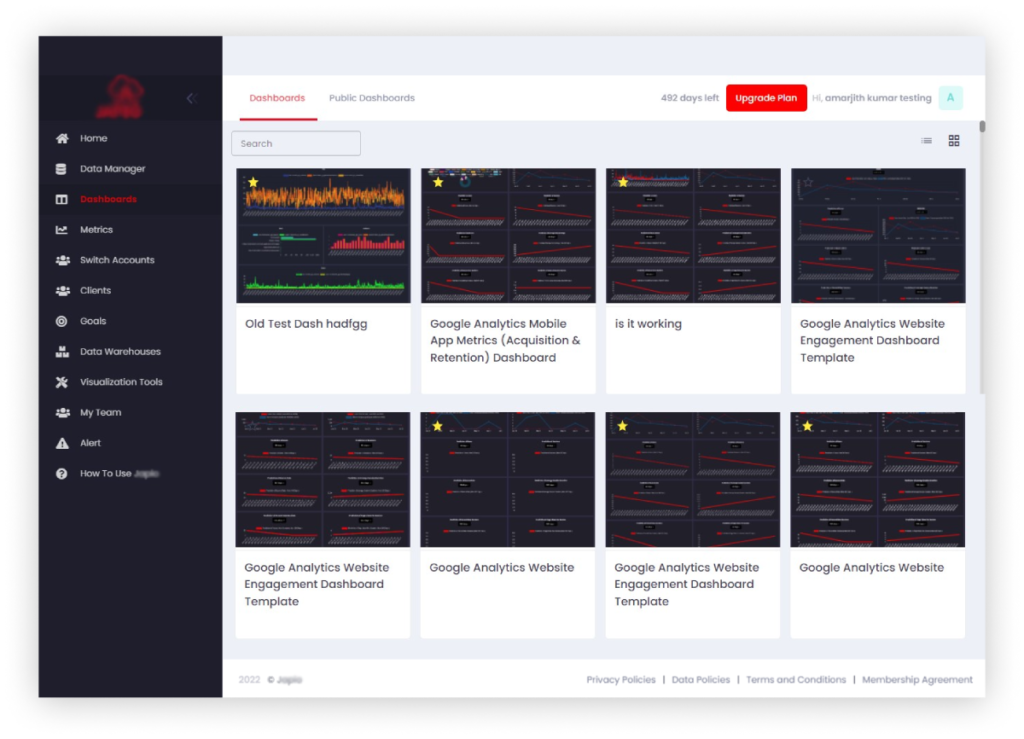Select the Visualization Tools wrench icon
The image size is (1024, 739).
[62, 382]
